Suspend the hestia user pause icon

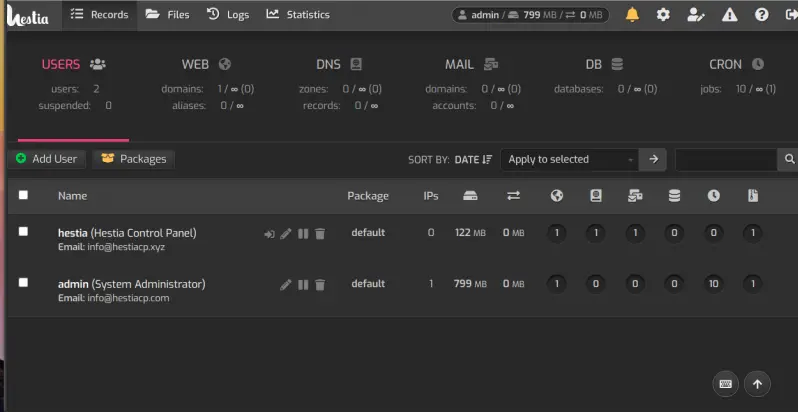pos(303,233)
